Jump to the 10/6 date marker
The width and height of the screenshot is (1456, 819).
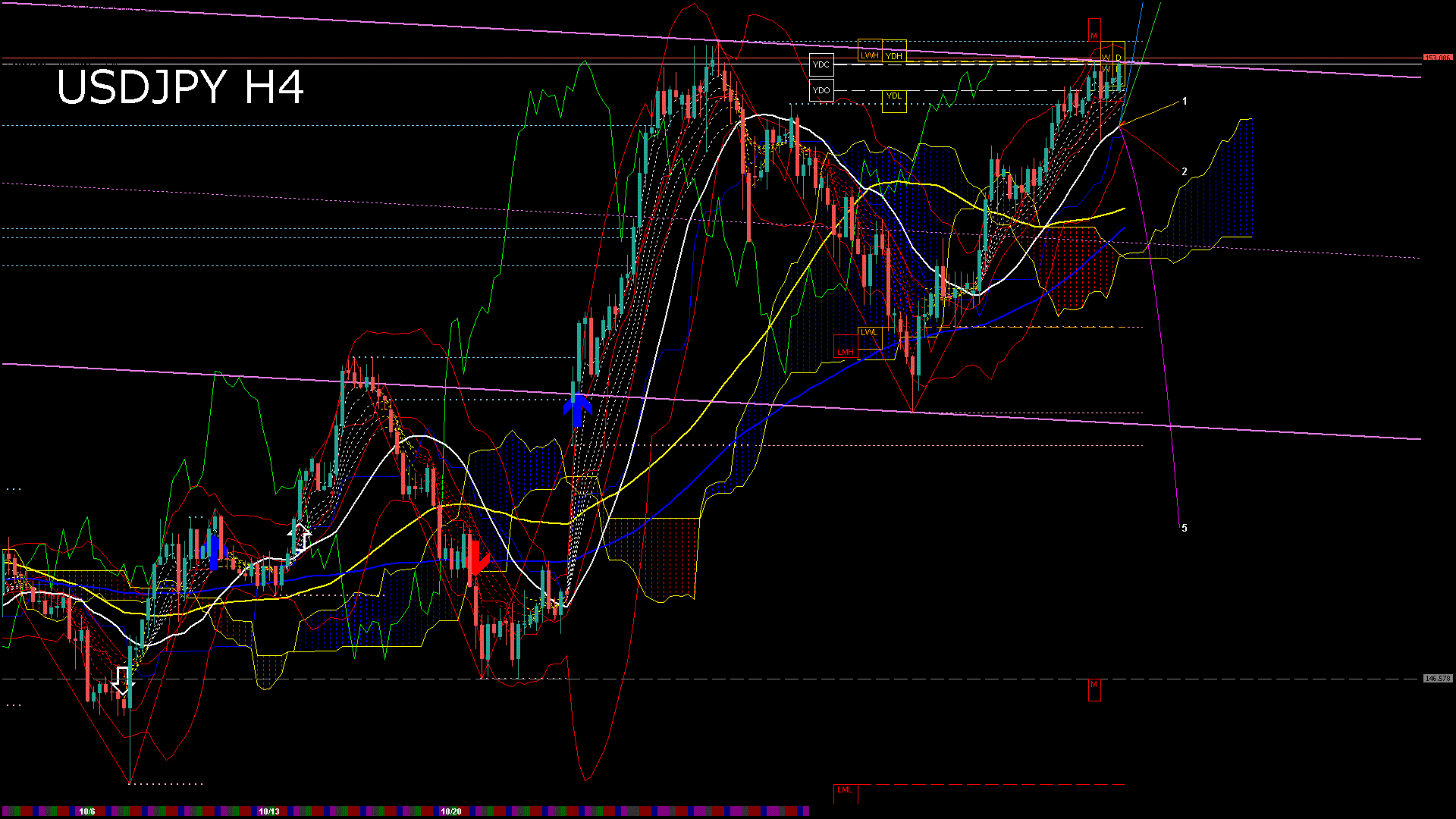[x=86, y=811]
